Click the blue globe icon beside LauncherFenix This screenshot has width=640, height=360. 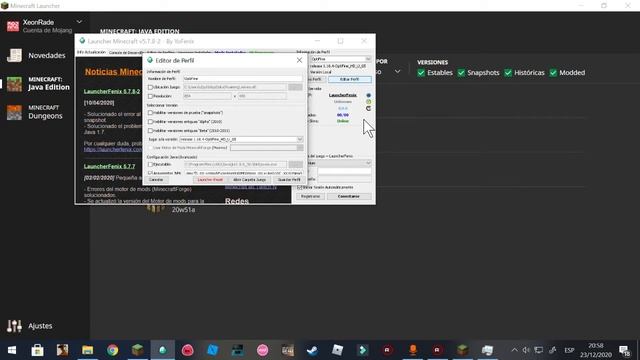coord(369,95)
